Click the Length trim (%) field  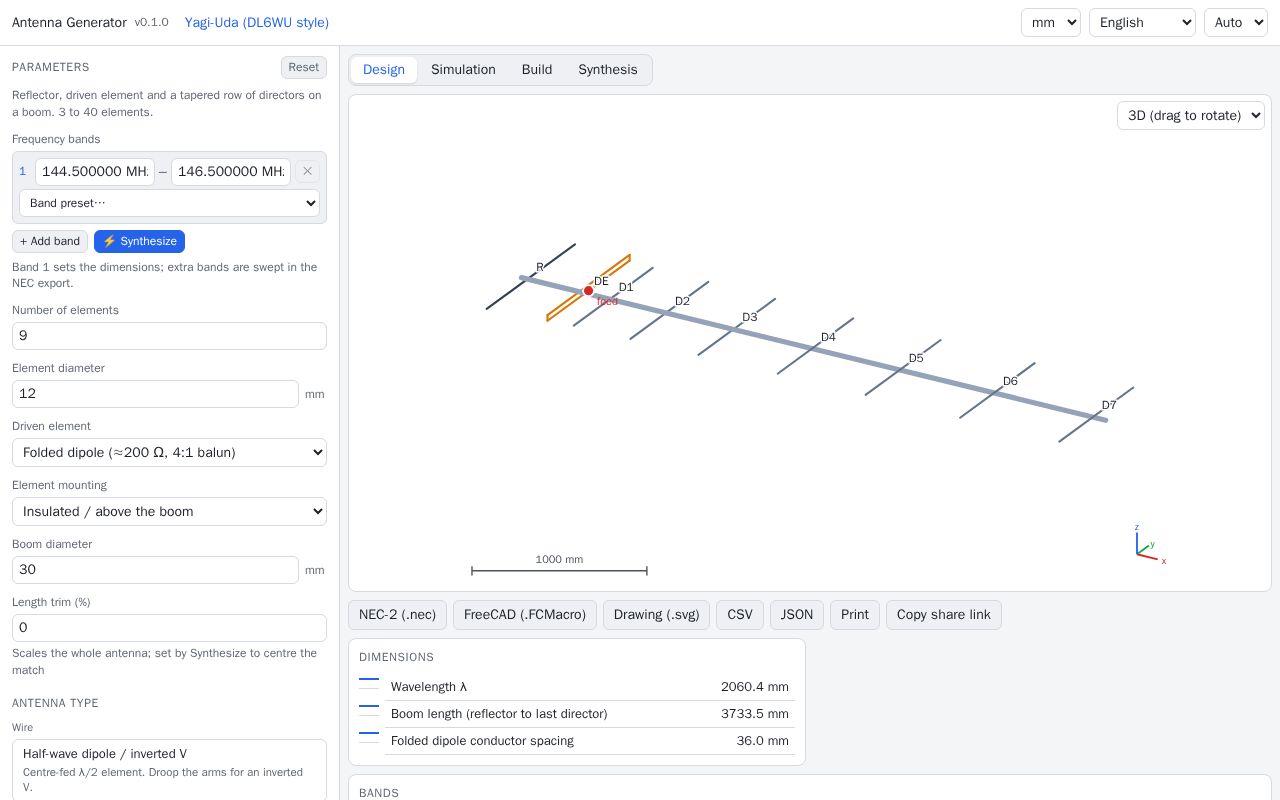point(169,628)
